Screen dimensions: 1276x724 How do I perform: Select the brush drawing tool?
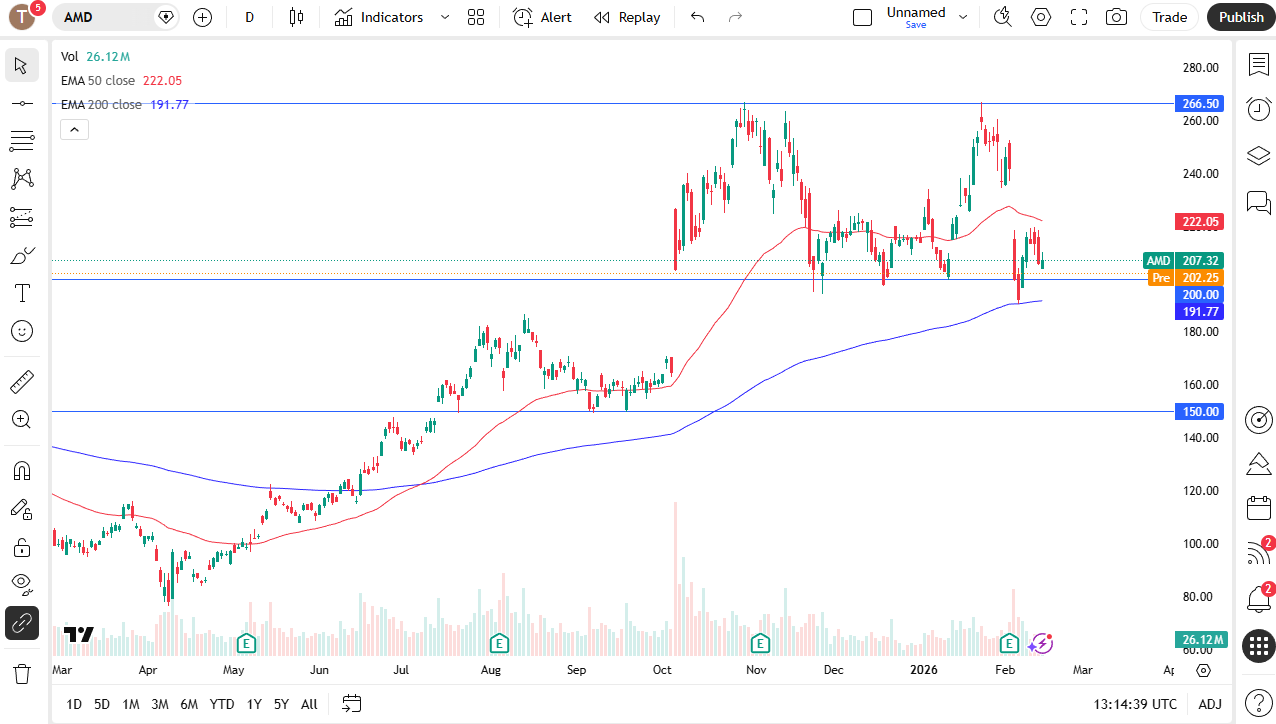coord(21,255)
